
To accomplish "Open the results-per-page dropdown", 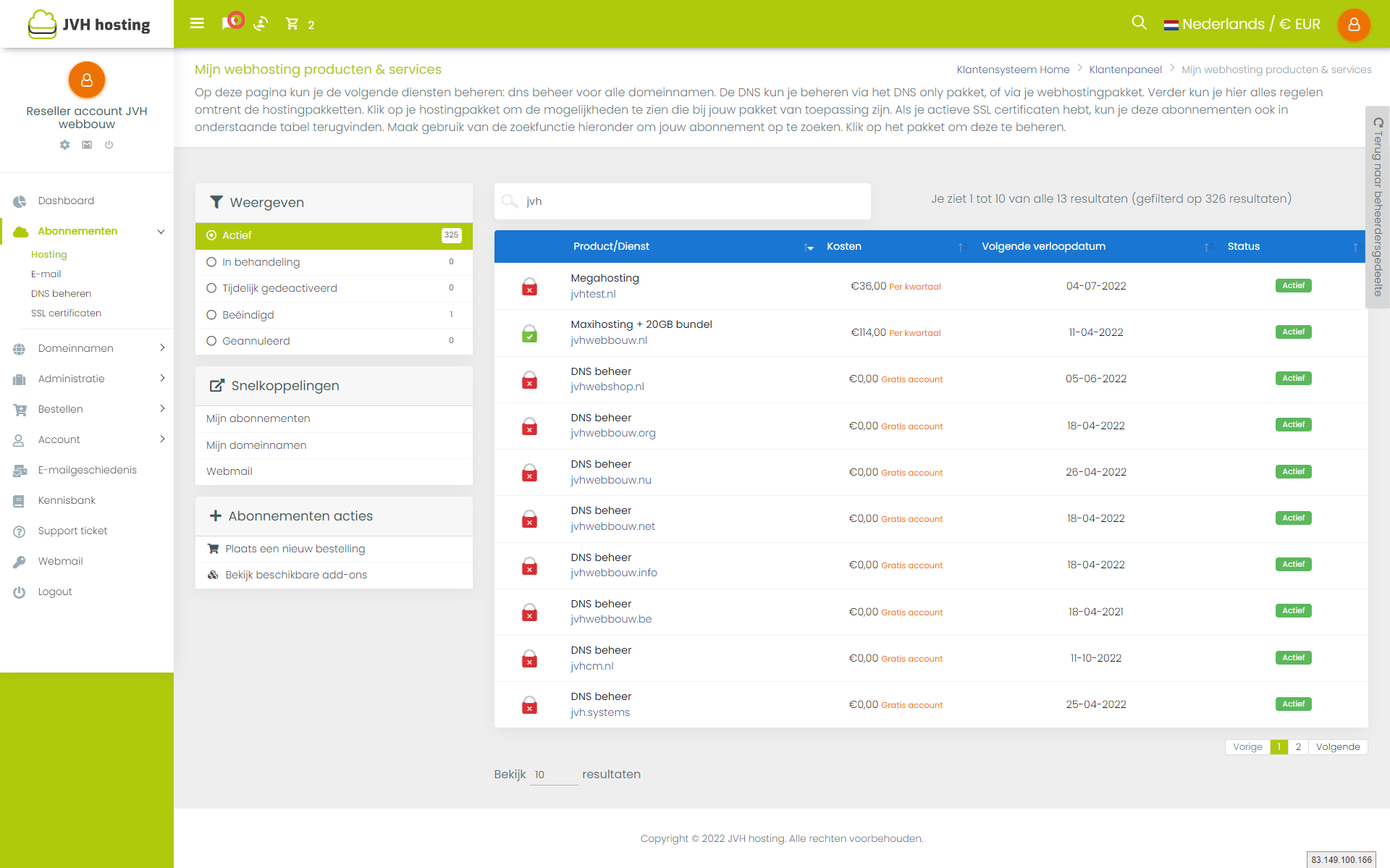I will [x=553, y=775].
